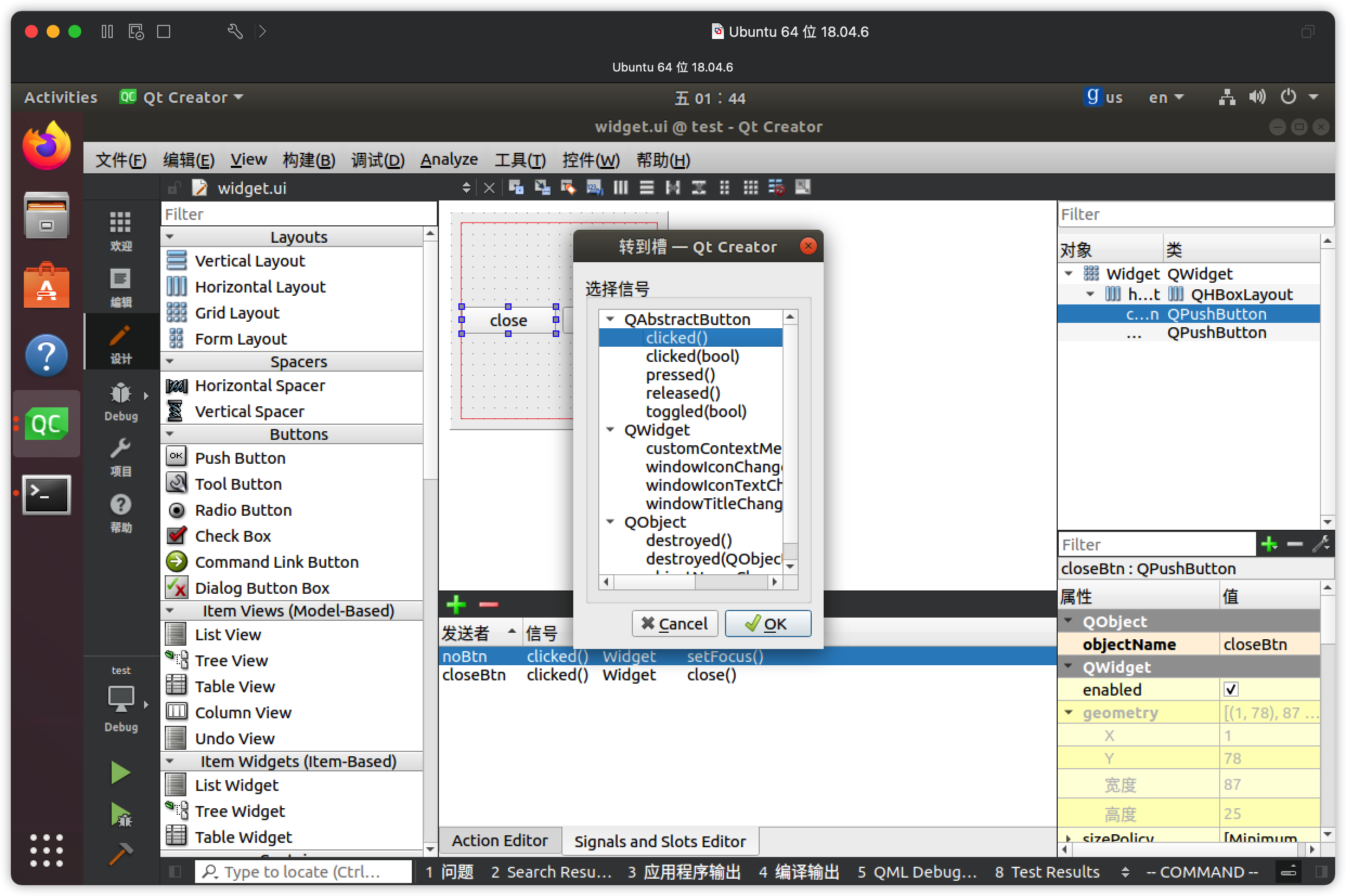Open Firefox from the Ubuntu dock
Viewport: 1346px width, 896px height.
tap(46, 146)
